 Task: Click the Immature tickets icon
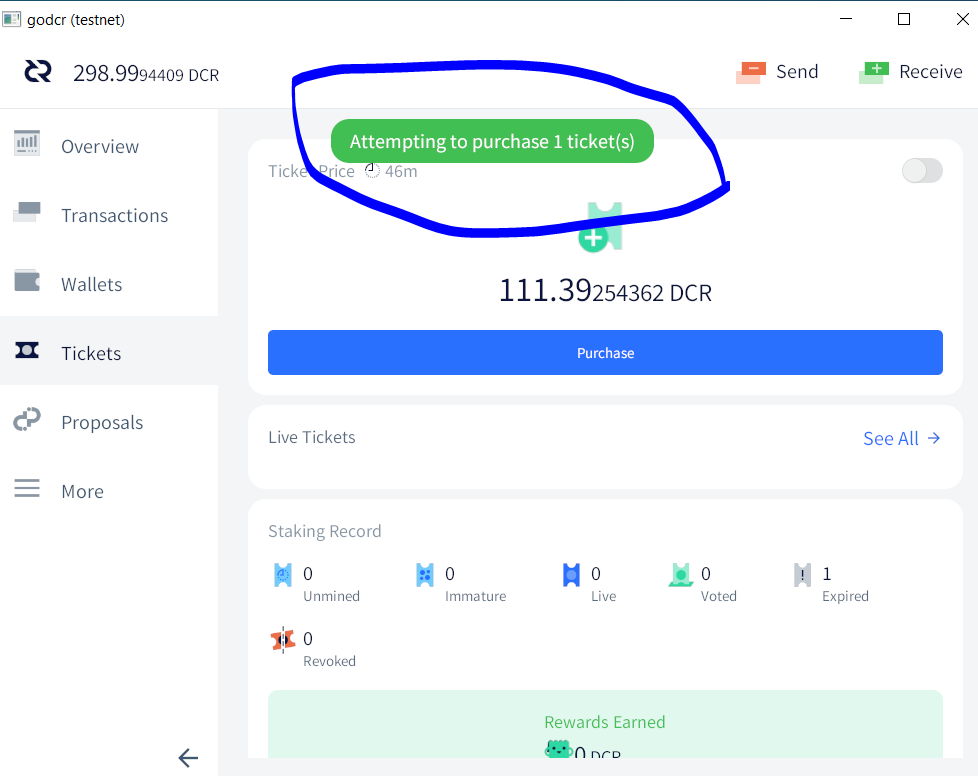tap(425, 575)
